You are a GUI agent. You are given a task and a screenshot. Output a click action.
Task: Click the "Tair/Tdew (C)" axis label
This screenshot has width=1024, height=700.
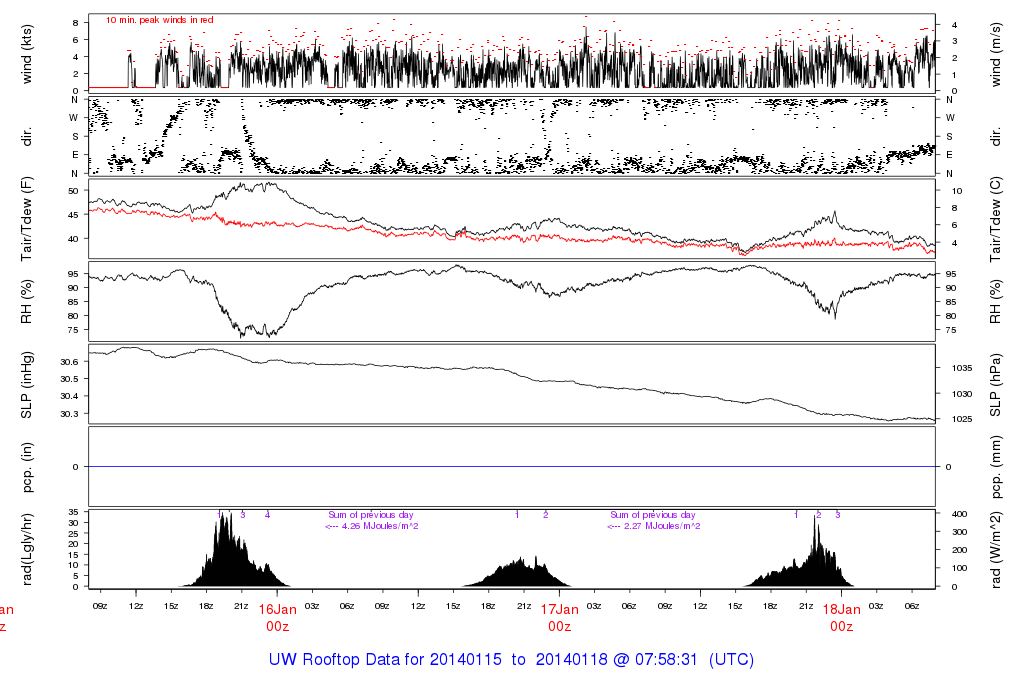[x=995, y=219]
